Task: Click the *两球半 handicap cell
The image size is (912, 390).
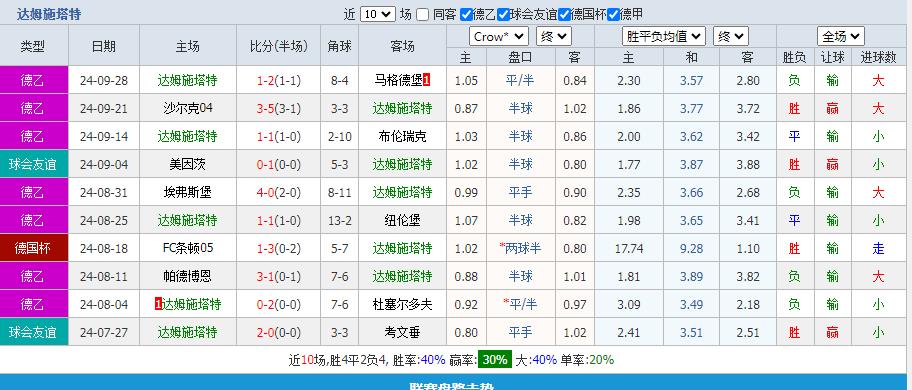Action: click(x=520, y=248)
